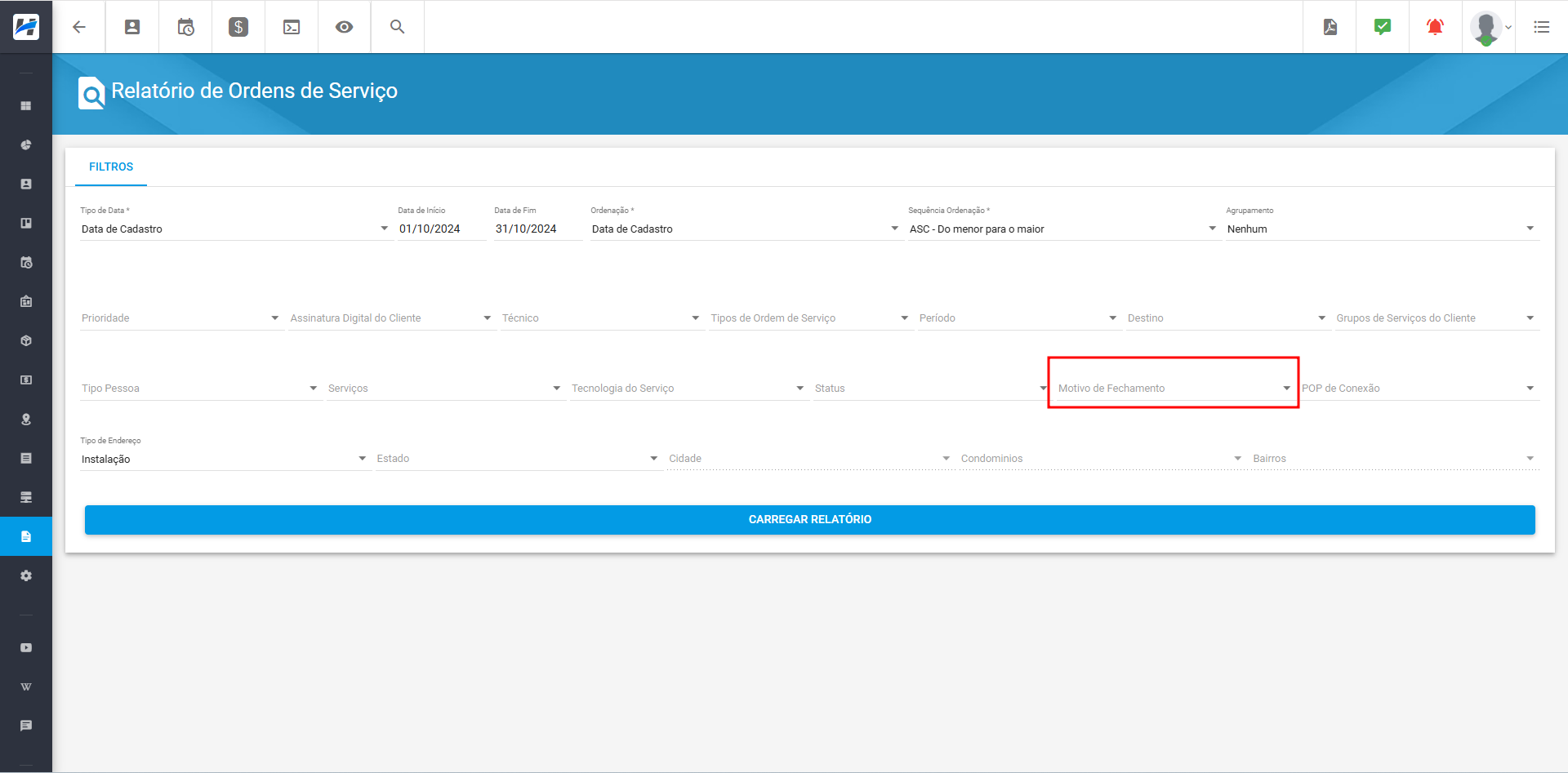Edit the Data de Fim date field

pos(537,229)
